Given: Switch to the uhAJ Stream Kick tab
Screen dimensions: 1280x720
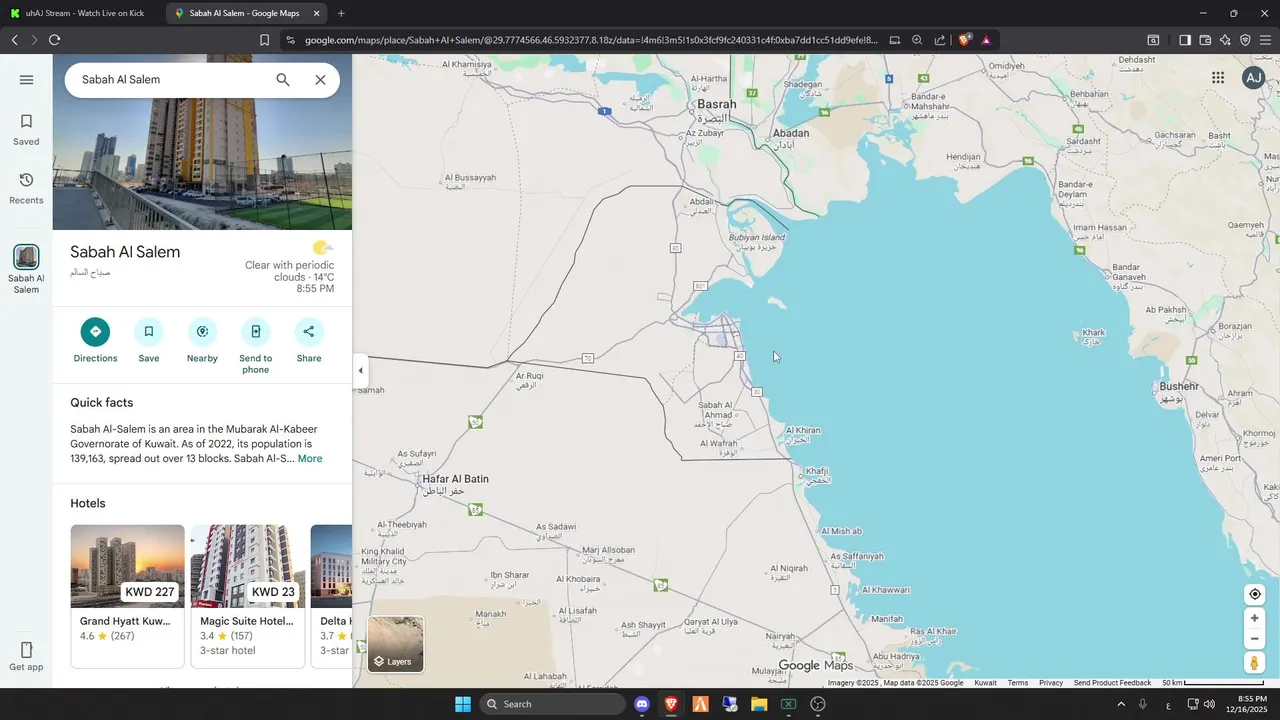Looking at the screenshot, I should click(x=82, y=13).
